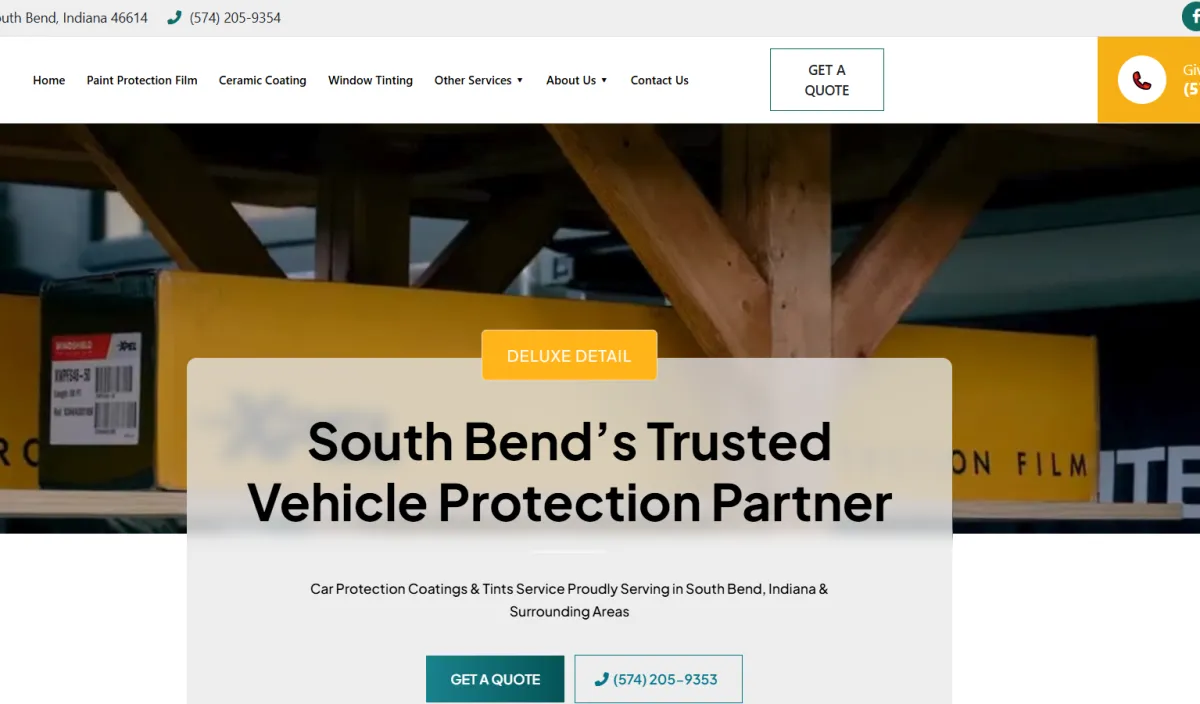
Task: Open the Ceramic Coating menu item
Action: pos(262,80)
